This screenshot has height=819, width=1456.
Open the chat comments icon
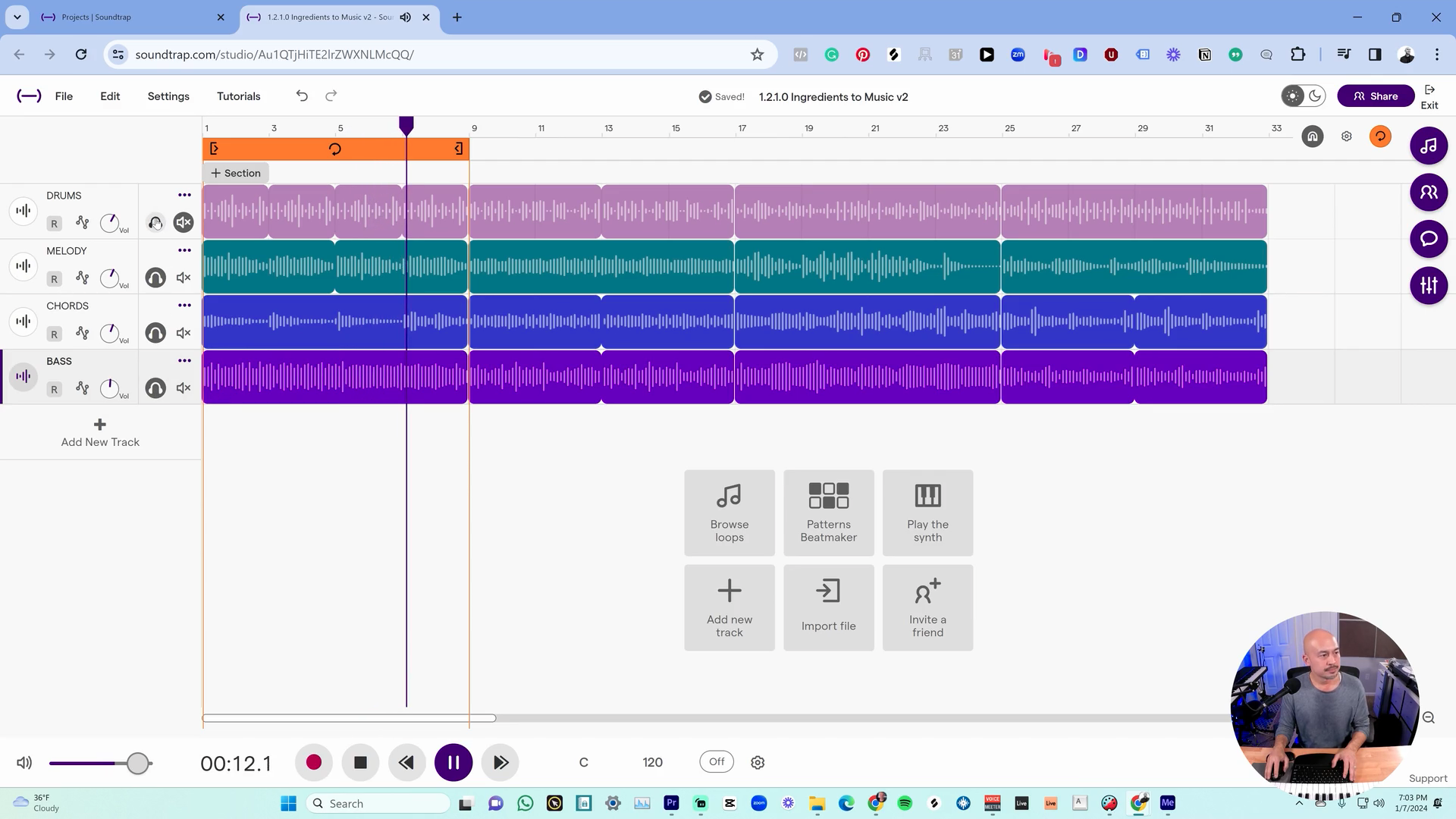click(x=1429, y=239)
